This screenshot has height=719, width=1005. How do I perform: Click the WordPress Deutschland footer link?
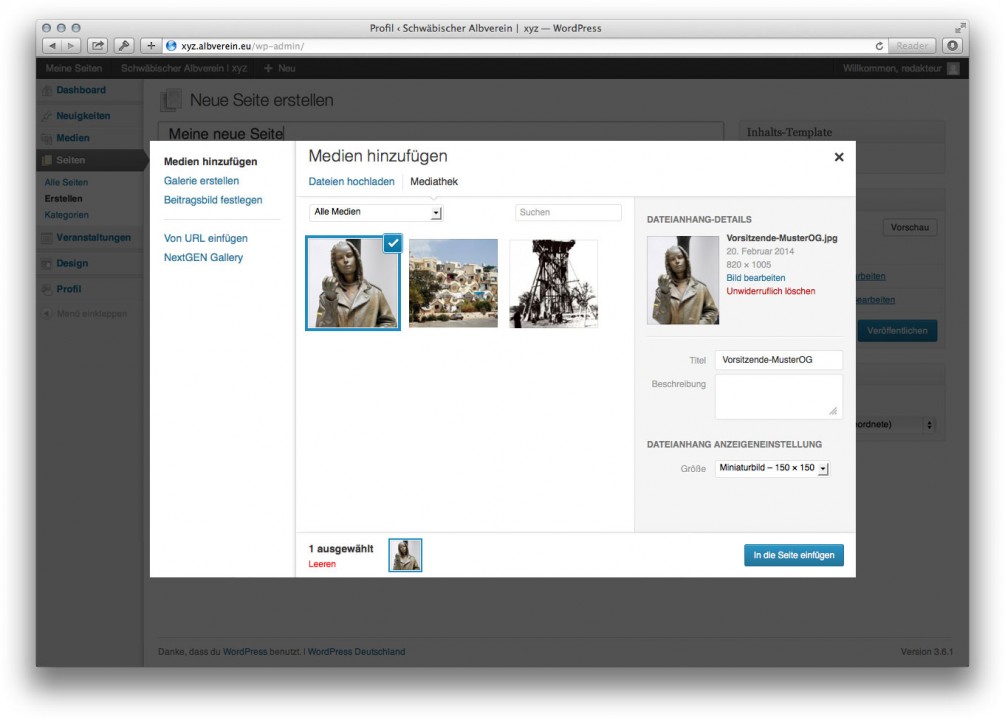[x=356, y=652]
